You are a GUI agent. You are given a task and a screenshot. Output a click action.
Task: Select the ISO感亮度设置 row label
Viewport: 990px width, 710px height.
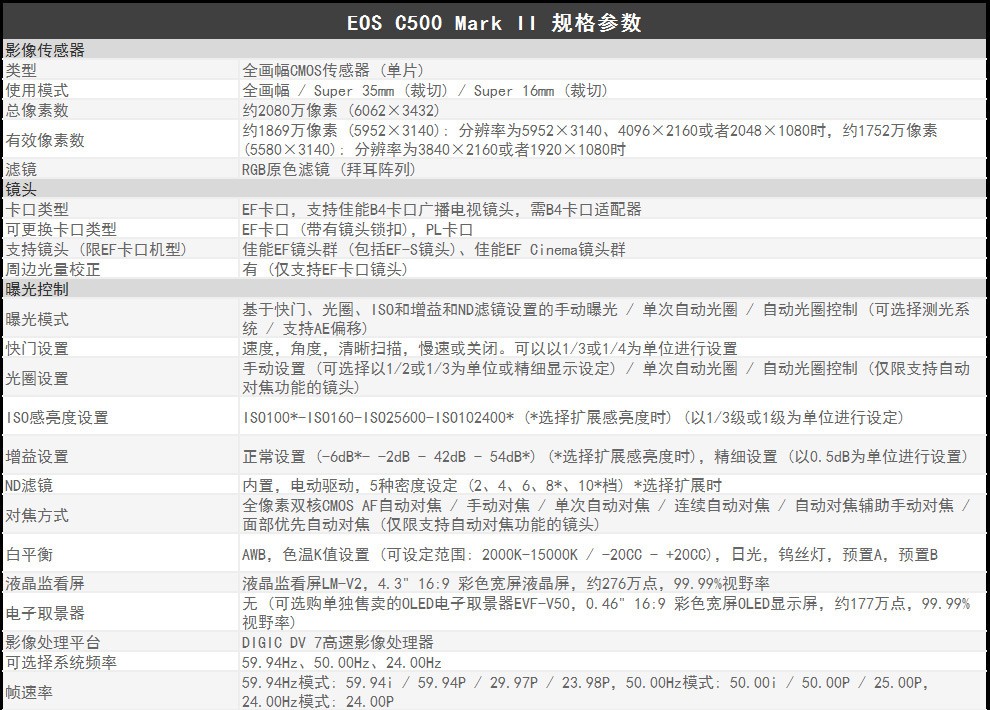tap(57, 417)
